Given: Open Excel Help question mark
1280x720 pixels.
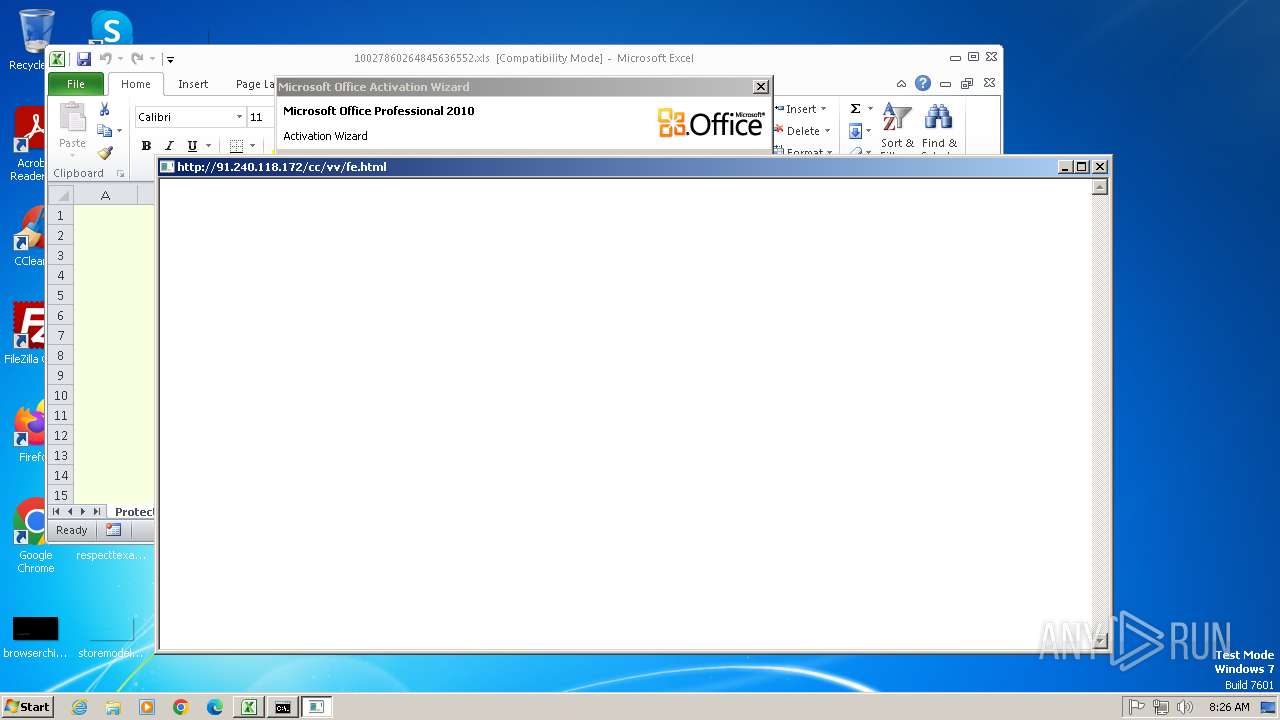Looking at the screenshot, I should pos(923,84).
